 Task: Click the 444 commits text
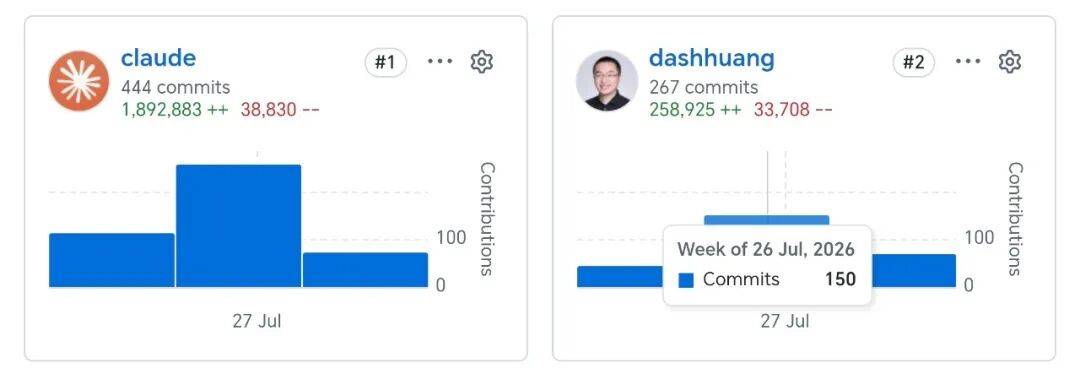click(x=176, y=88)
